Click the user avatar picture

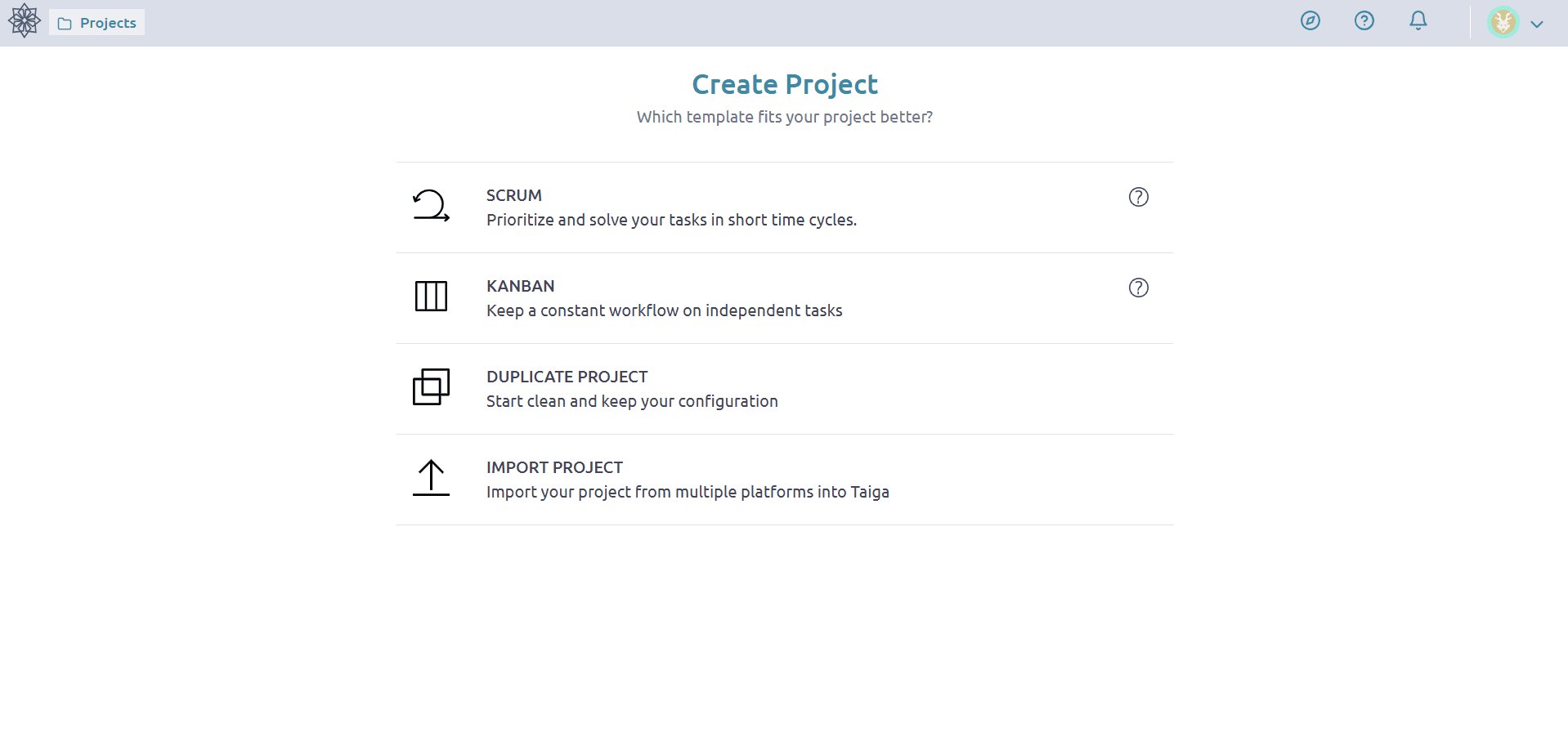1503,23
